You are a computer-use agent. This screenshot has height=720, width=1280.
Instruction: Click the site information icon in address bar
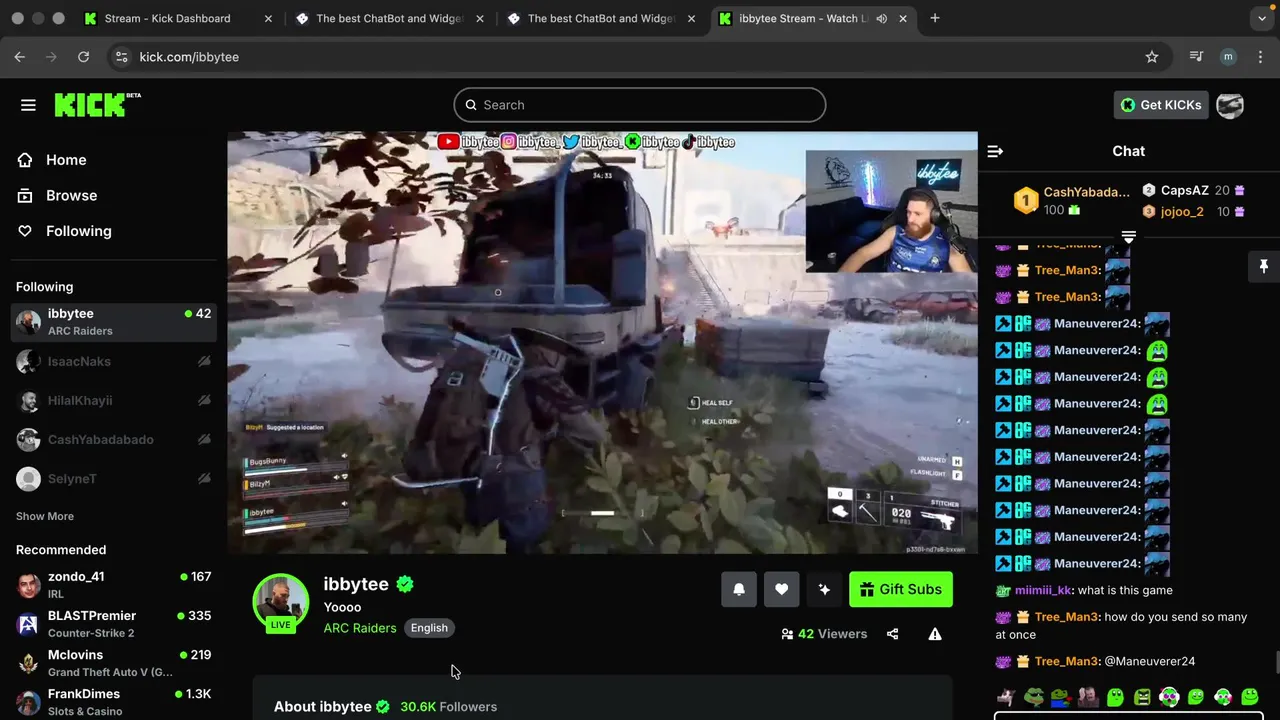pos(121,57)
